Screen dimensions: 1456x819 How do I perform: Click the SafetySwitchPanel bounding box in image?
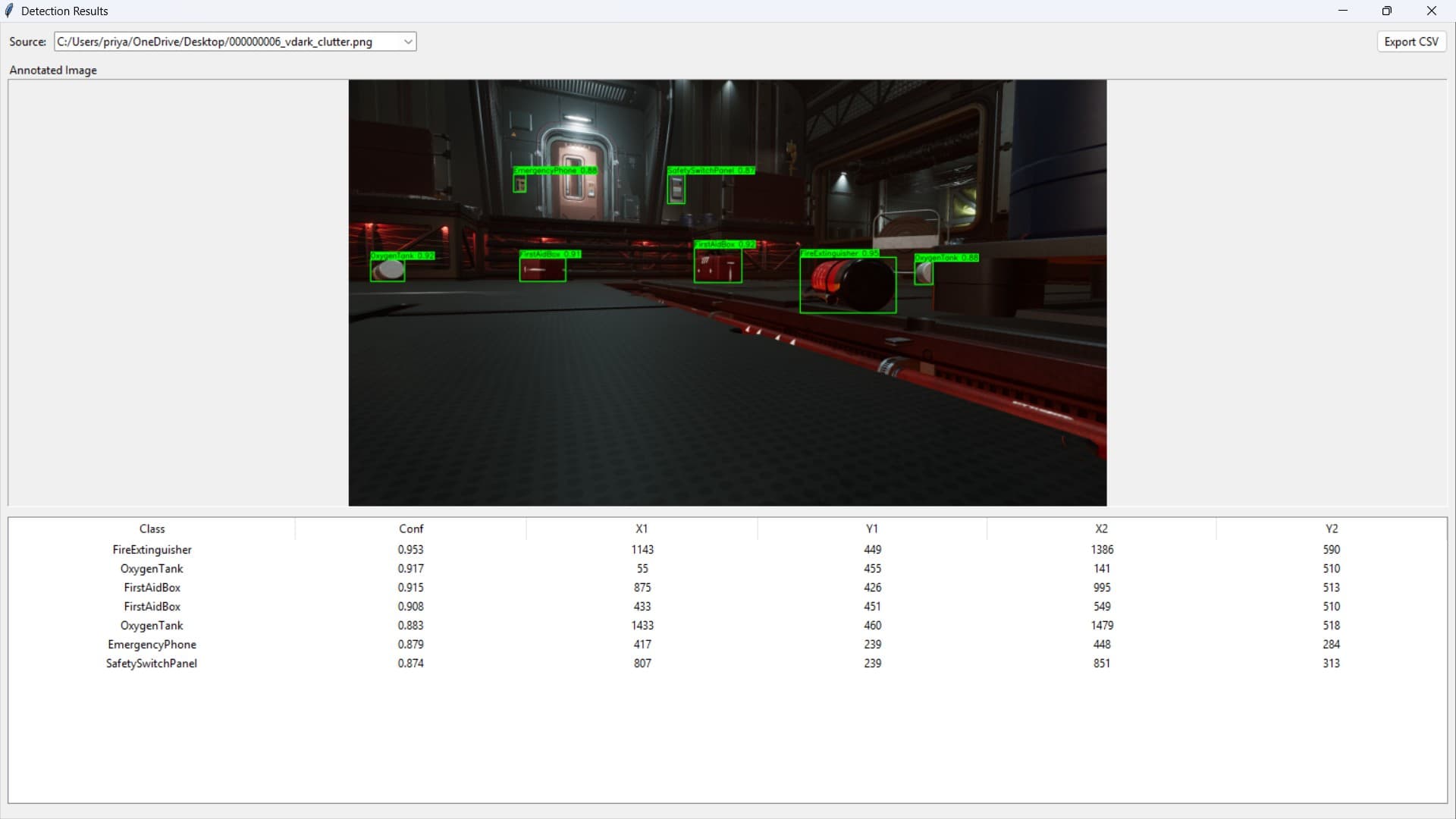676,190
